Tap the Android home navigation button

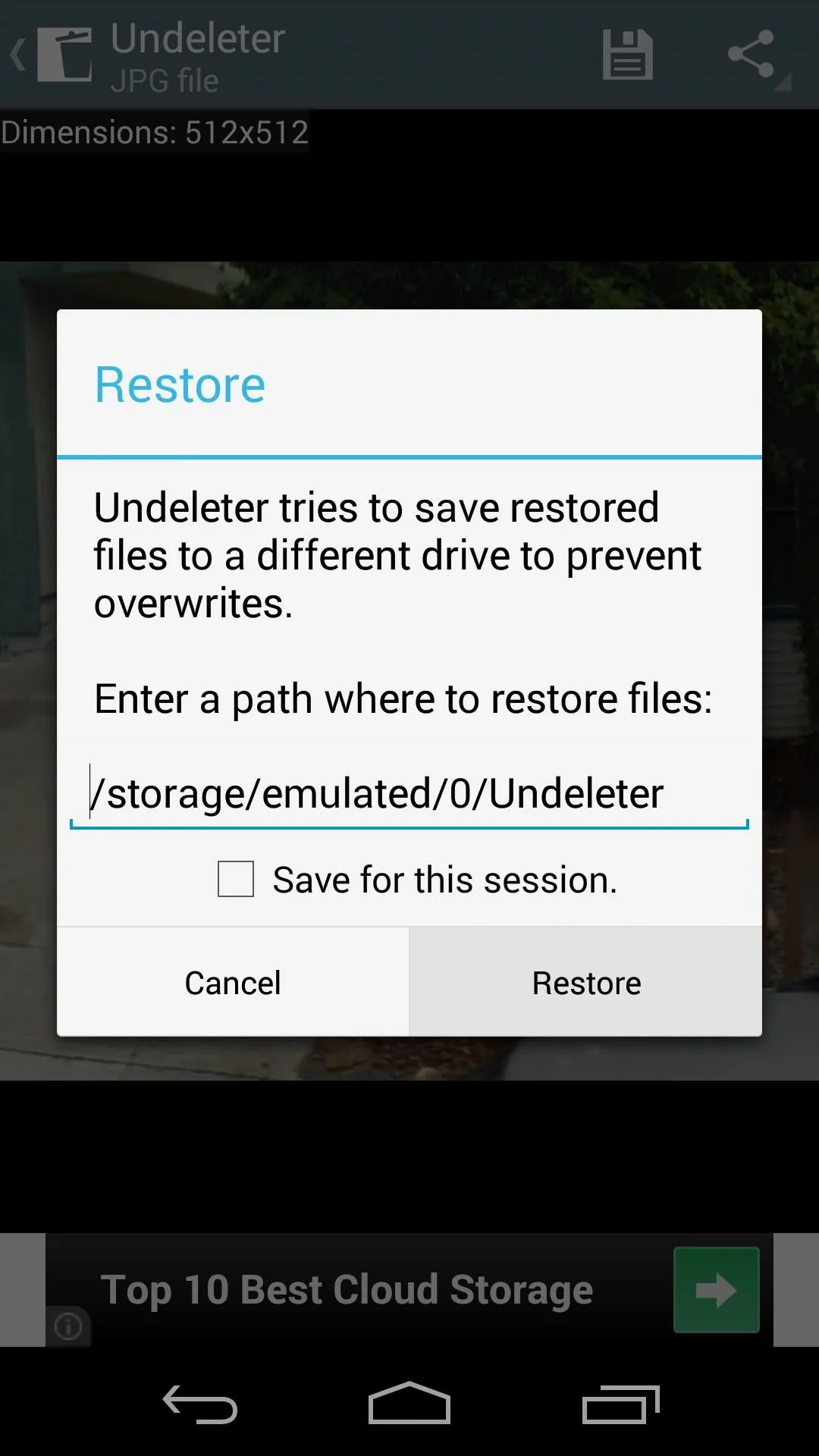(x=409, y=1403)
